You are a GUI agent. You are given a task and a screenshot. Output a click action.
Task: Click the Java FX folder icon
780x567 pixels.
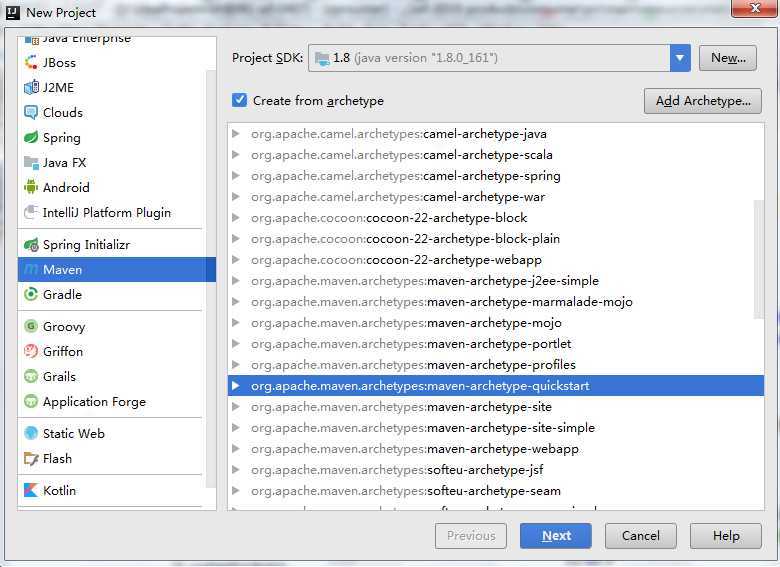tap(31, 162)
